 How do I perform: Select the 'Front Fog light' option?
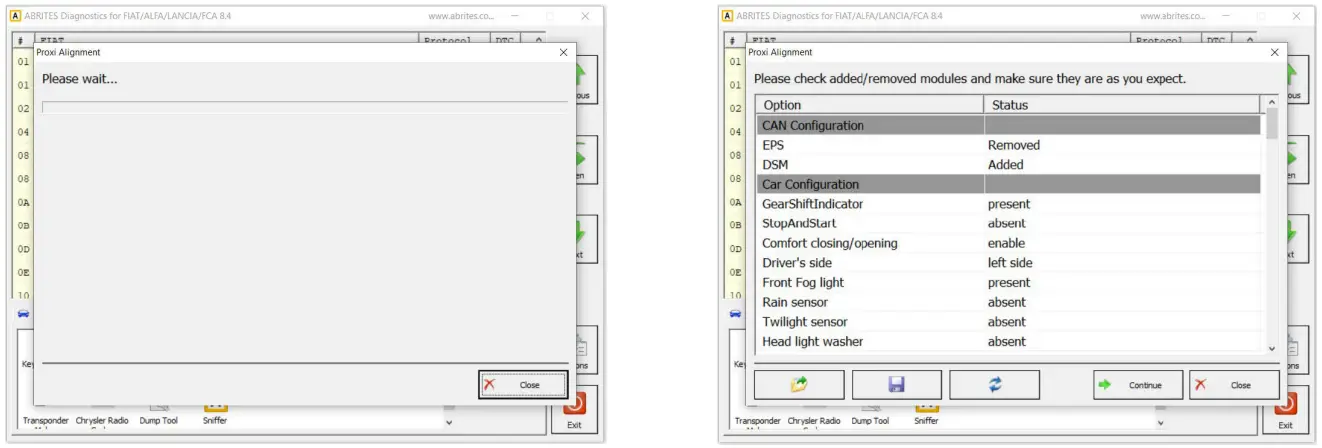click(1008, 282)
